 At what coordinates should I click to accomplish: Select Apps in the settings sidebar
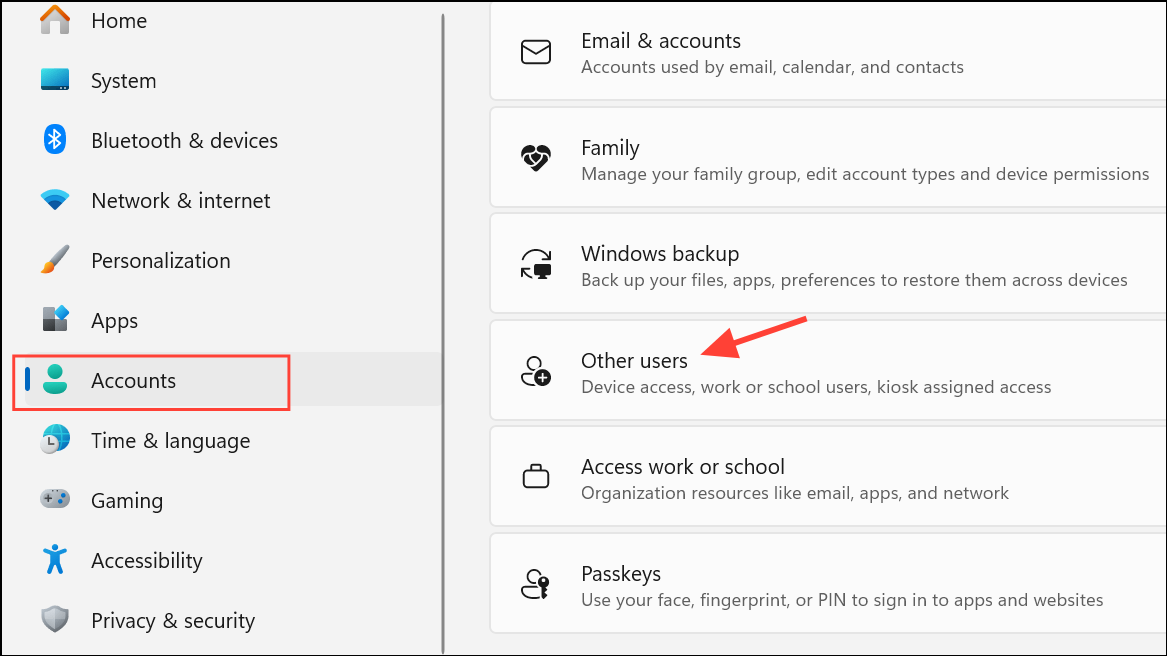point(114,321)
